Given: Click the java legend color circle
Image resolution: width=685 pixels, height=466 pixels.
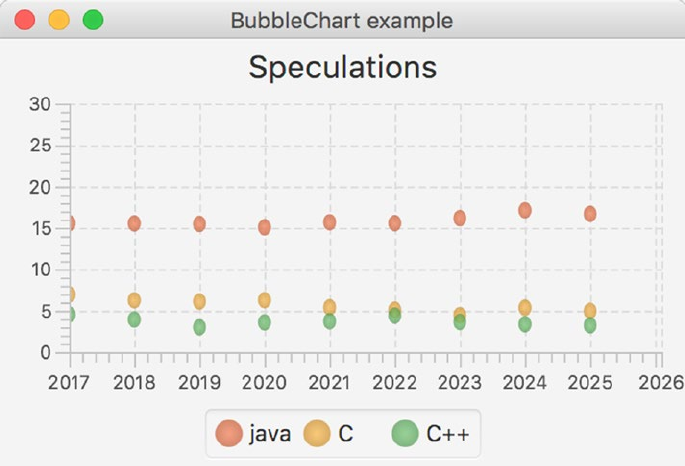Looking at the screenshot, I should click(229, 433).
